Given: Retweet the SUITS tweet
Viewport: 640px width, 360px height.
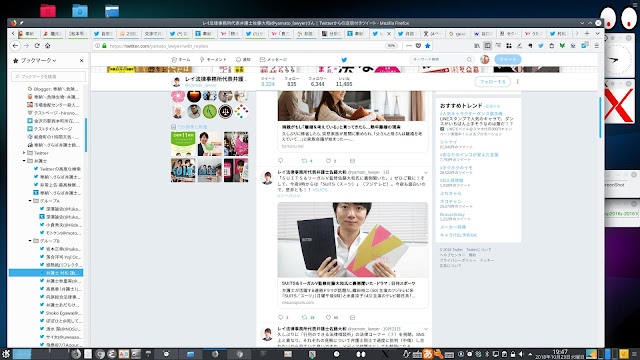Looking at the screenshot, I should pyautogui.click(x=304, y=317).
